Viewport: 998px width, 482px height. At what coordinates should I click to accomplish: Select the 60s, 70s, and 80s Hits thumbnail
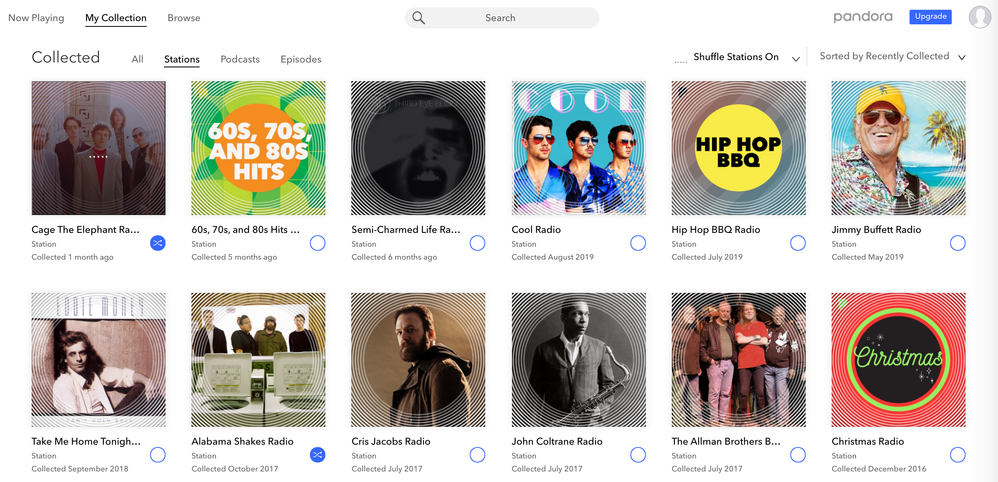coord(258,148)
